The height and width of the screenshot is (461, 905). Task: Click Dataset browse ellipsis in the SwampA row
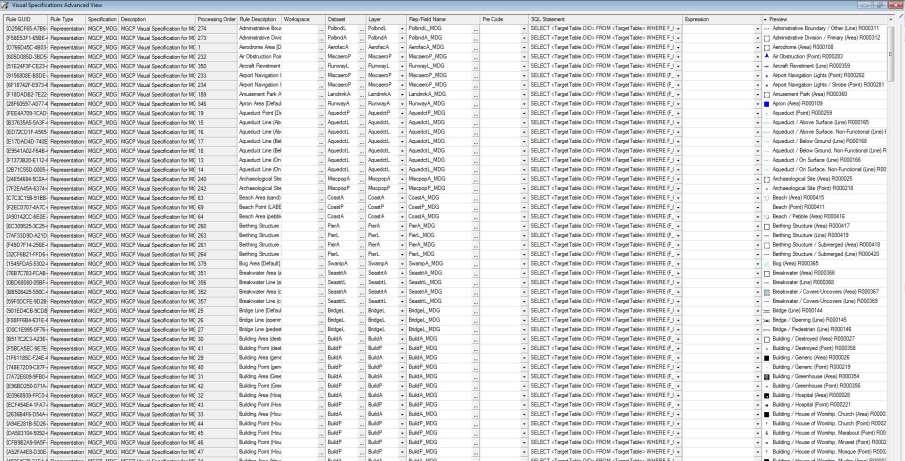362,264
